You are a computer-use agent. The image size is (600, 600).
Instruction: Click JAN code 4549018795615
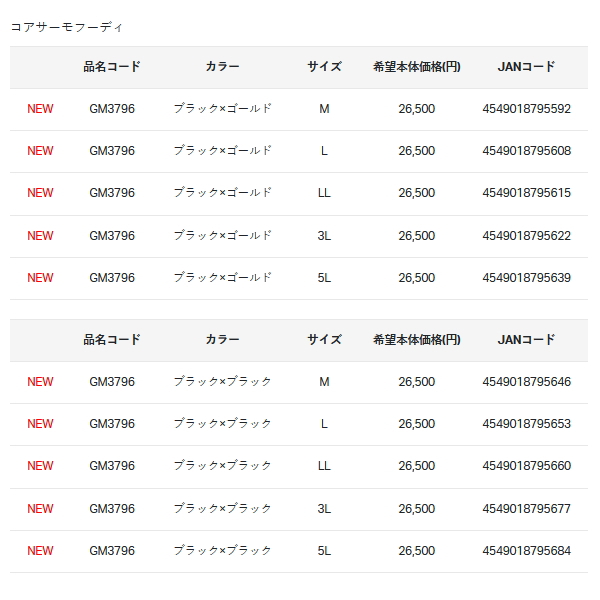pyautogui.click(x=526, y=193)
